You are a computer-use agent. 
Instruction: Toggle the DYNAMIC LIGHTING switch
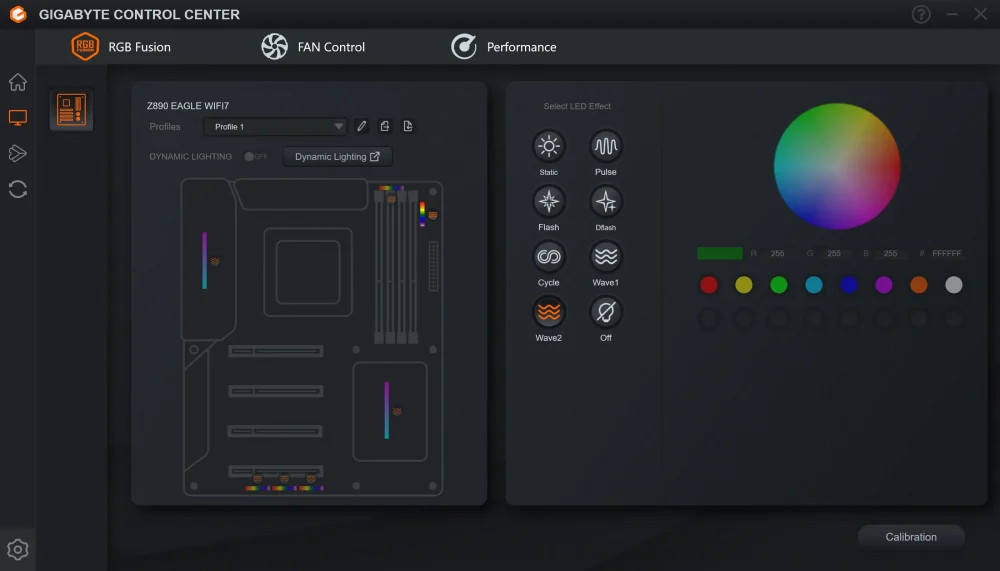(256, 156)
